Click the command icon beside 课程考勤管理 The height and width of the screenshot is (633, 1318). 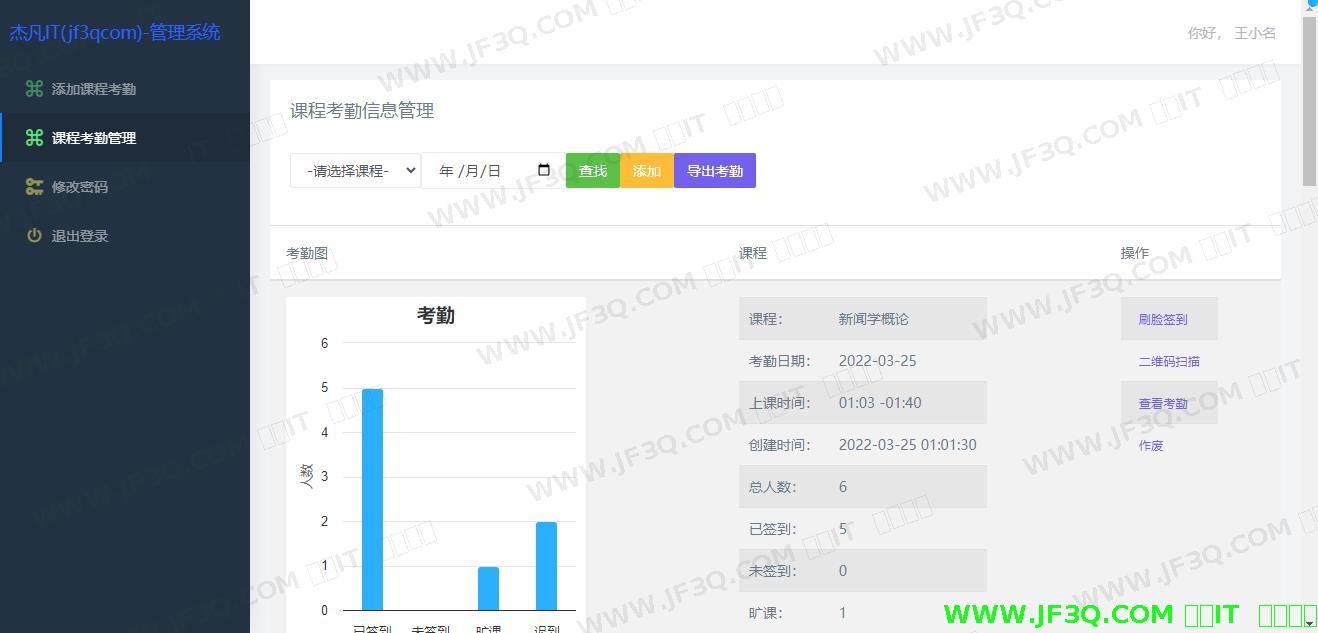pyautogui.click(x=34, y=138)
